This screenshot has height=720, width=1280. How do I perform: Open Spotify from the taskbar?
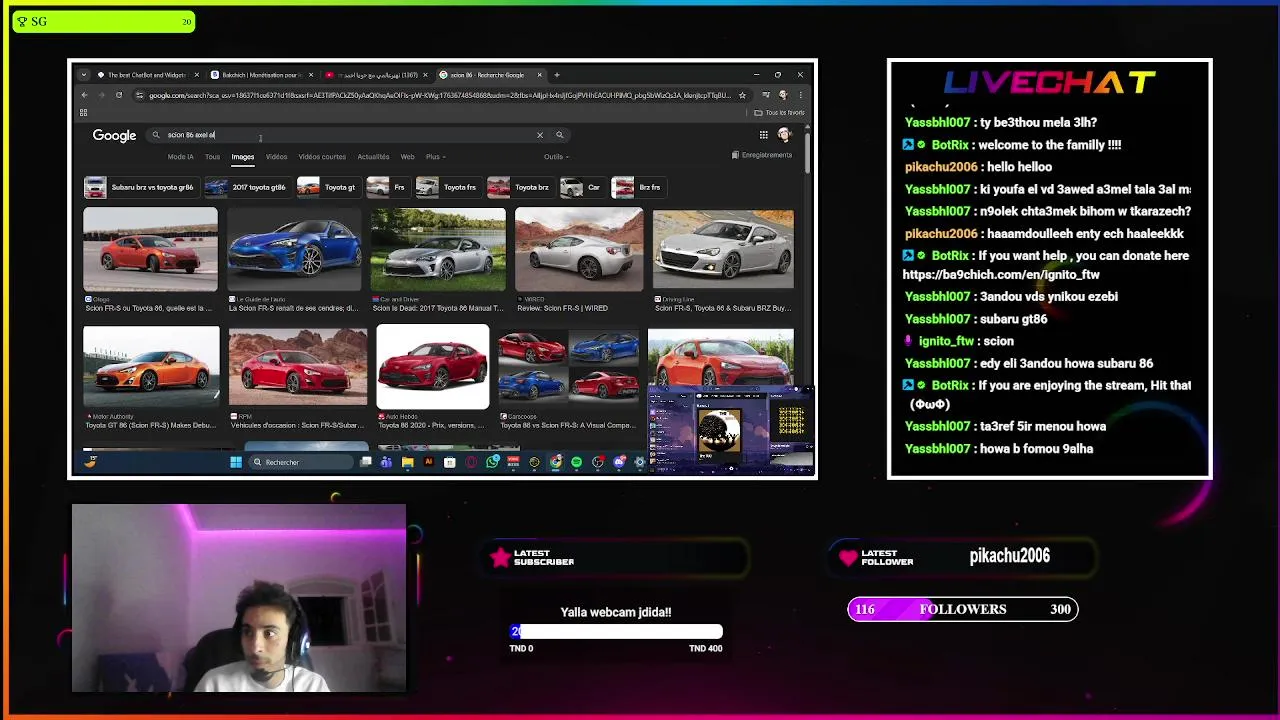pyautogui.click(x=577, y=462)
